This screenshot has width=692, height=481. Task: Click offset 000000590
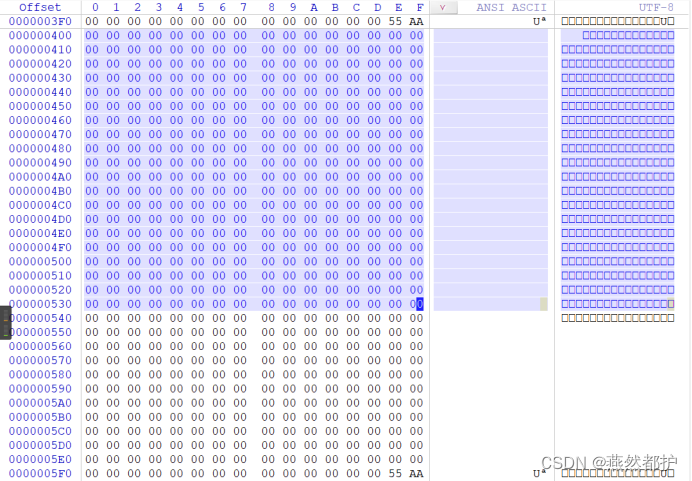click(40, 389)
